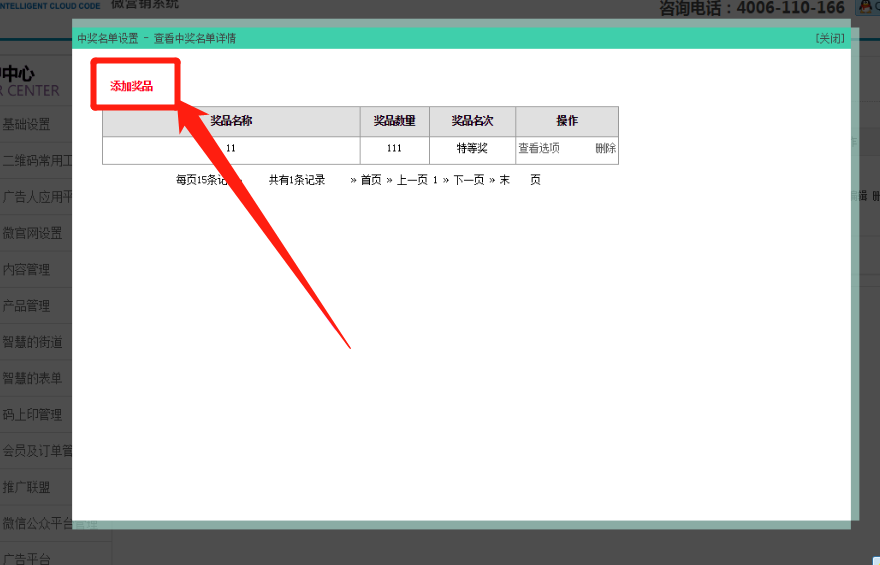
Task: Open 内容管理 in the sidebar
Action: click(27, 270)
